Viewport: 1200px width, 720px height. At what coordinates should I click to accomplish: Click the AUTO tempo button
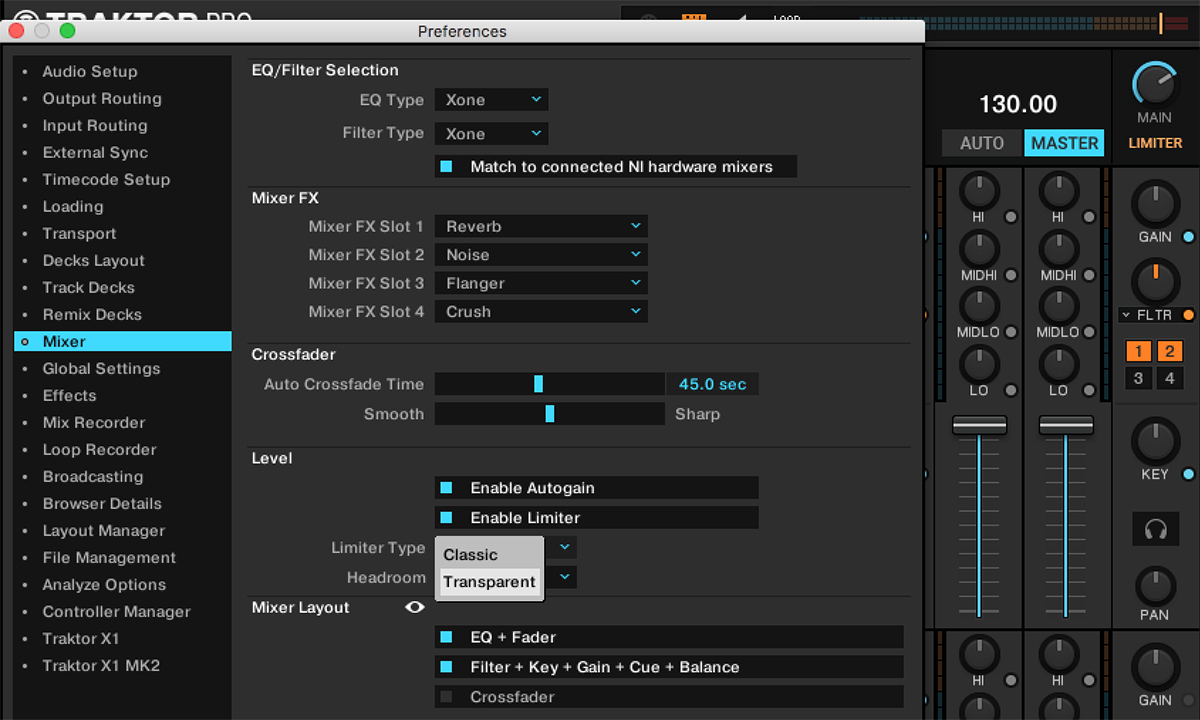point(982,143)
